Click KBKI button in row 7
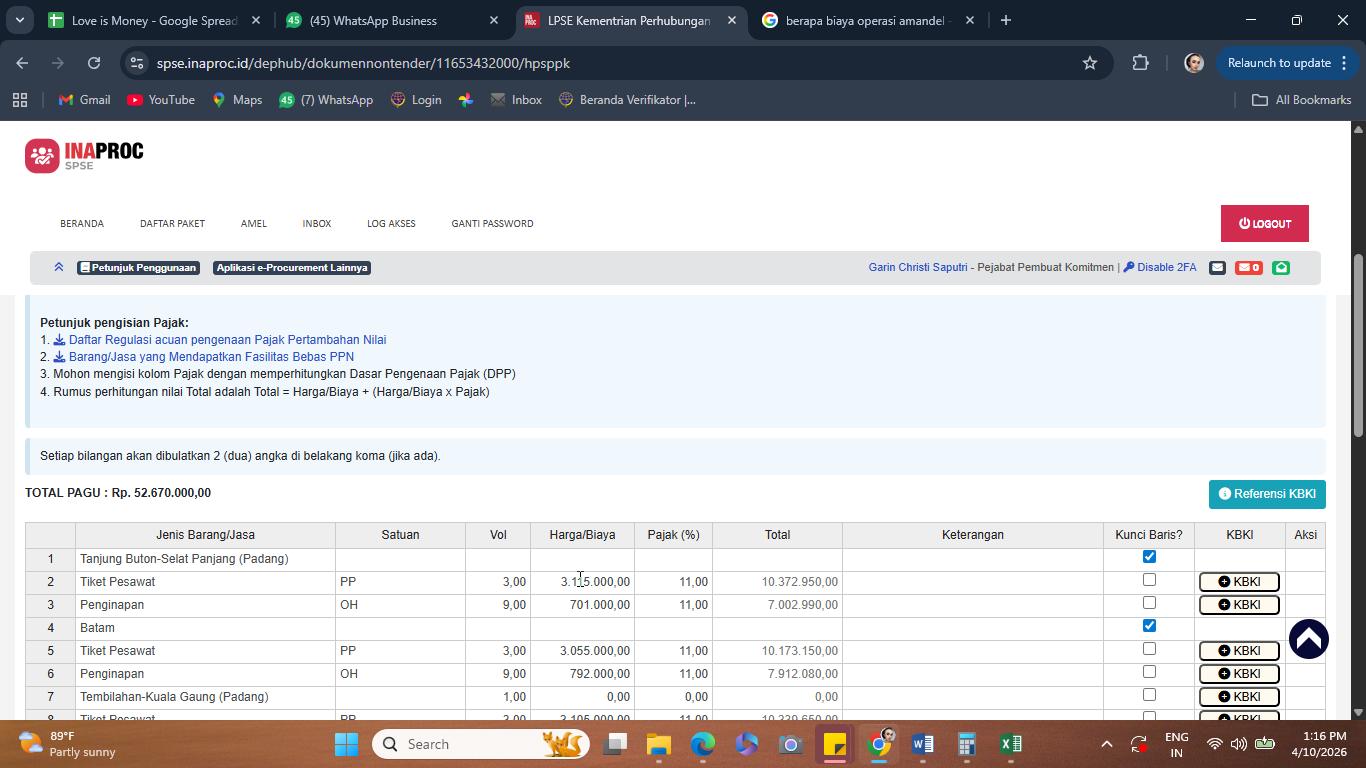 point(1239,697)
